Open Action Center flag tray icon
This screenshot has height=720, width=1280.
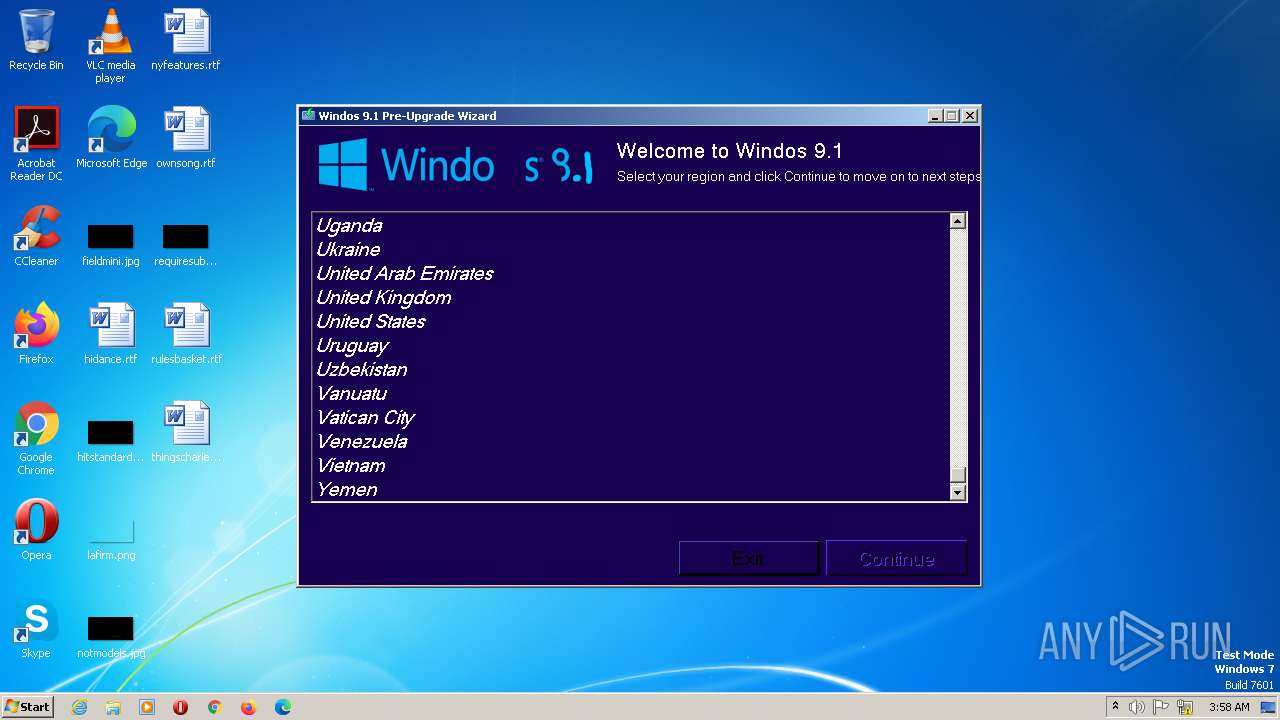pos(1161,707)
